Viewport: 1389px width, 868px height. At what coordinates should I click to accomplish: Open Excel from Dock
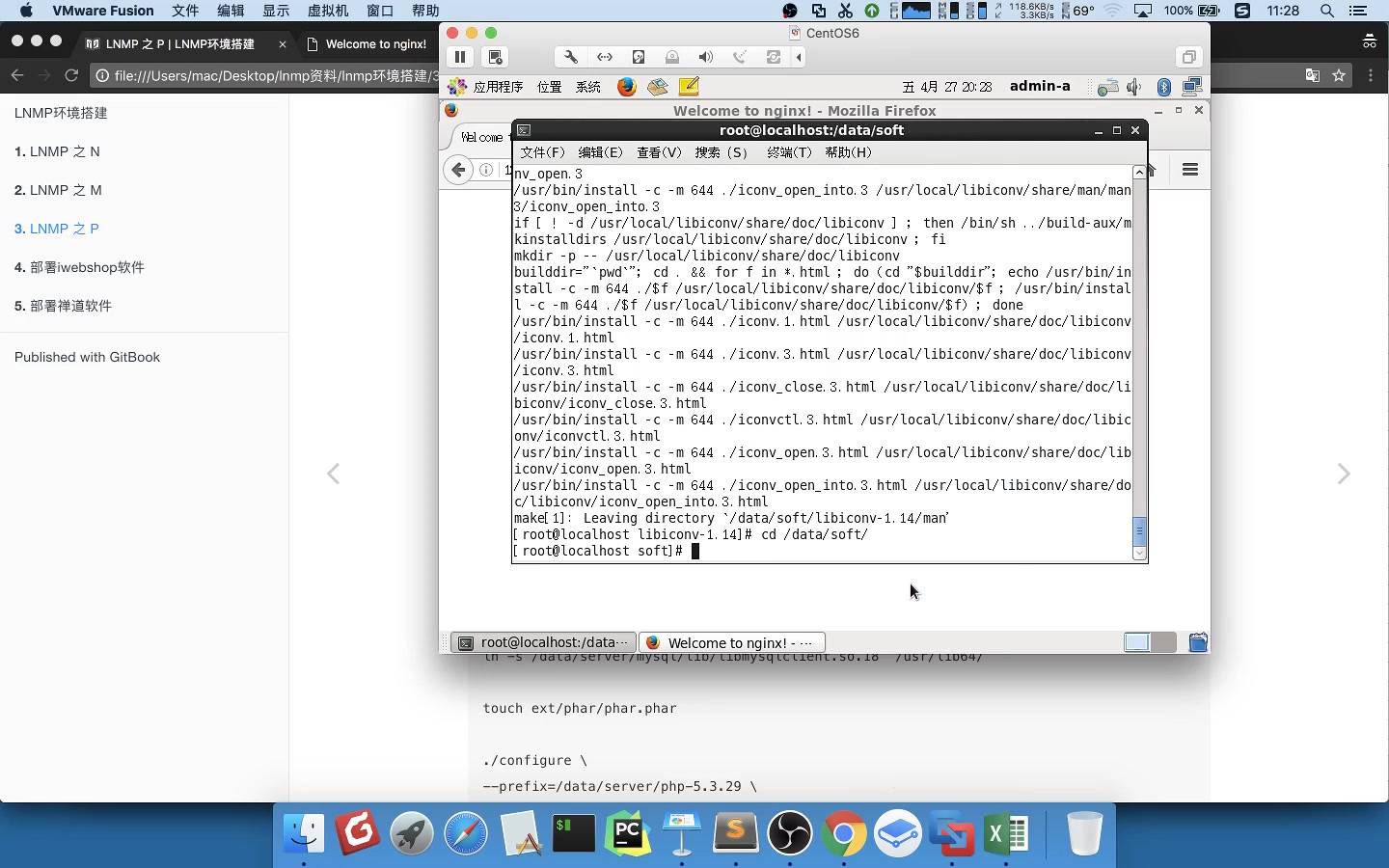[x=1006, y=833]
